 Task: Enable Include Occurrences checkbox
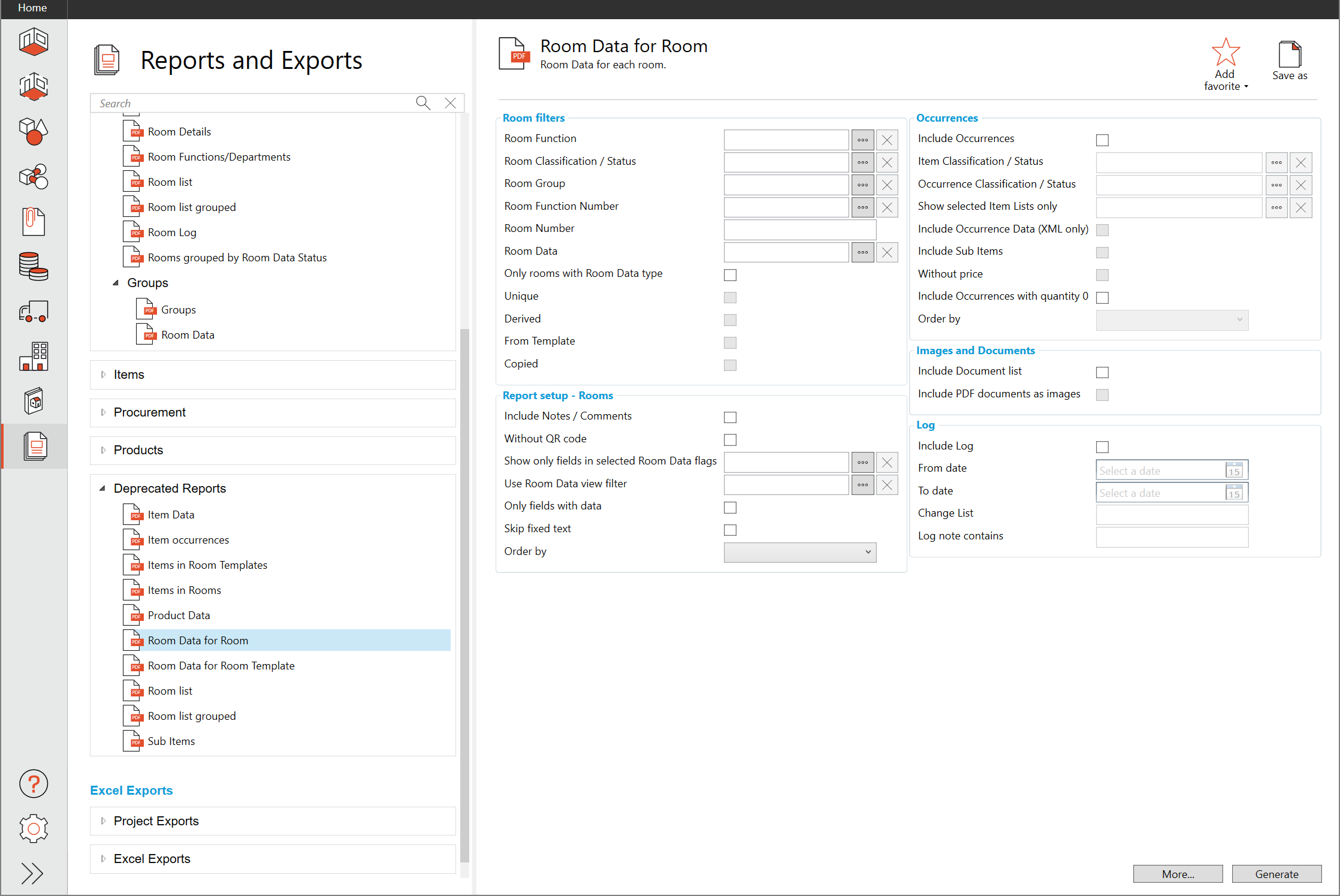coord(1102,140)
